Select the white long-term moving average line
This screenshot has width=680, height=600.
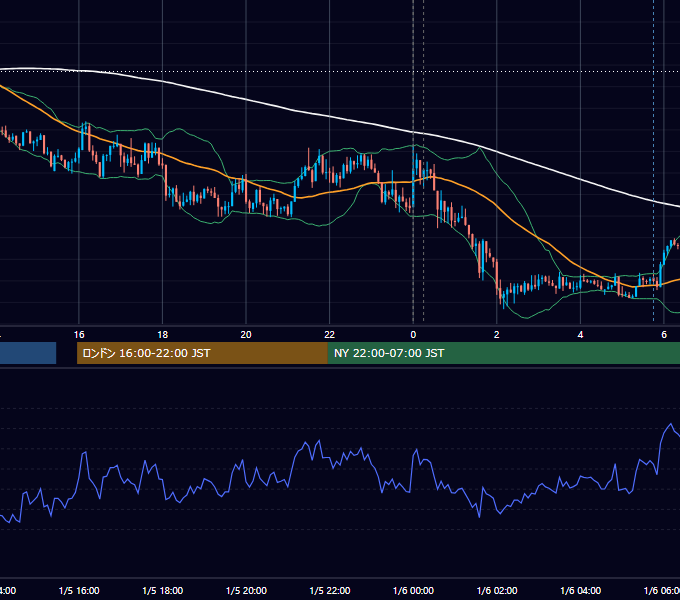pyautogui.click(x=330, y=117)
